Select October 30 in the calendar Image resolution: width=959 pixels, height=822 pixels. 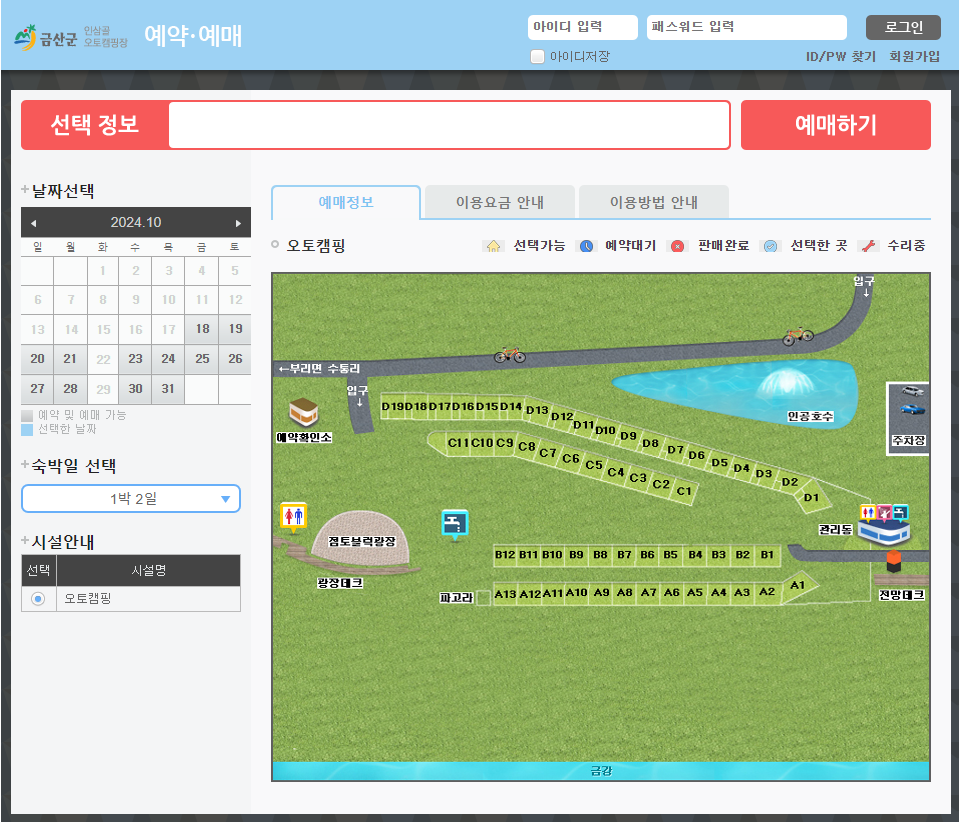(136, 389)
